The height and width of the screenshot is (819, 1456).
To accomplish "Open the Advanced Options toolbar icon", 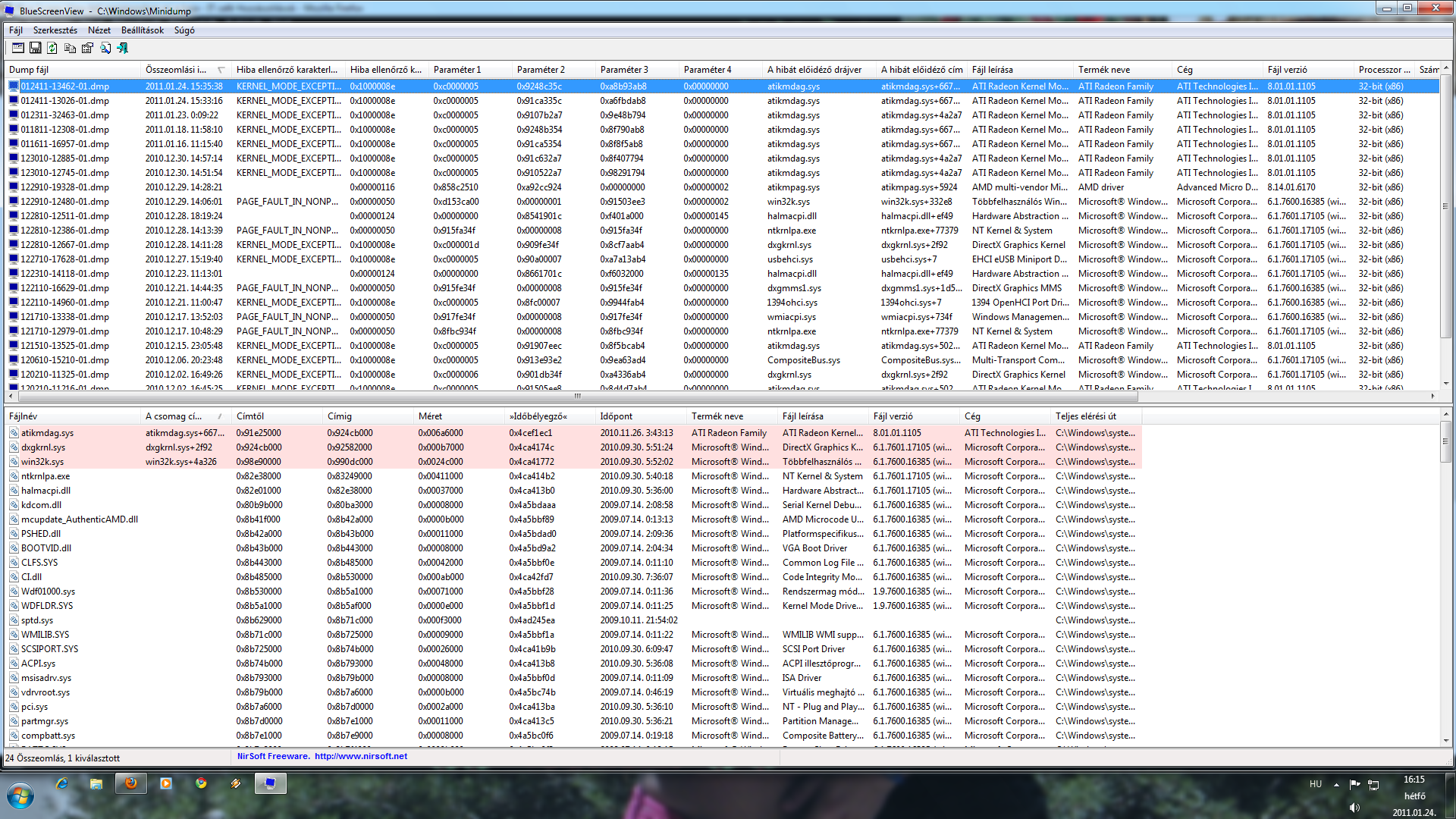I will click(x=18, y=48).
